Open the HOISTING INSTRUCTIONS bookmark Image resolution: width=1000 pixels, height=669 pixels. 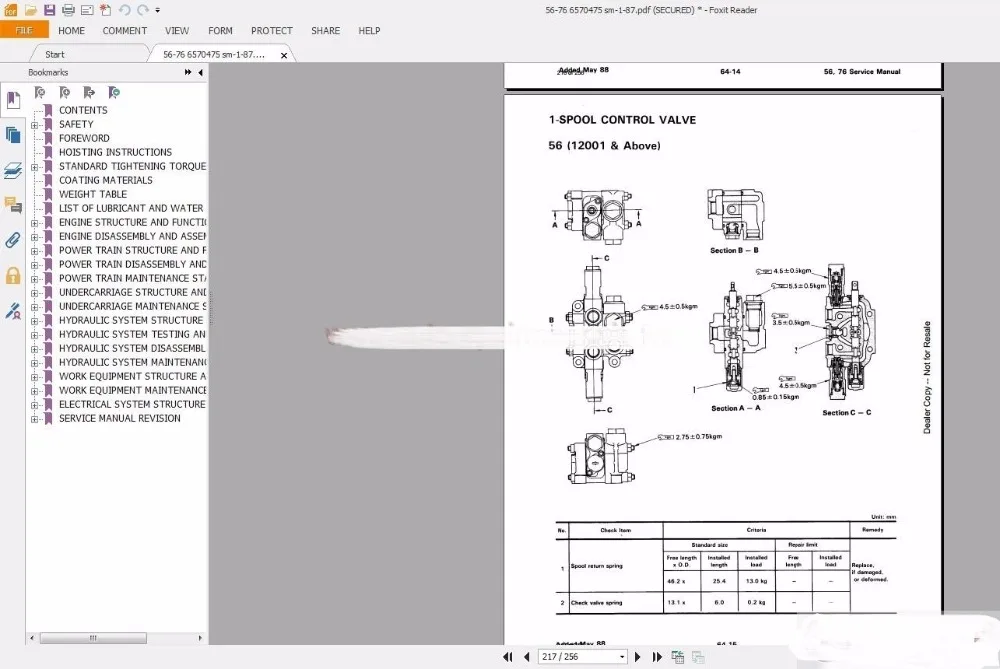115,152
